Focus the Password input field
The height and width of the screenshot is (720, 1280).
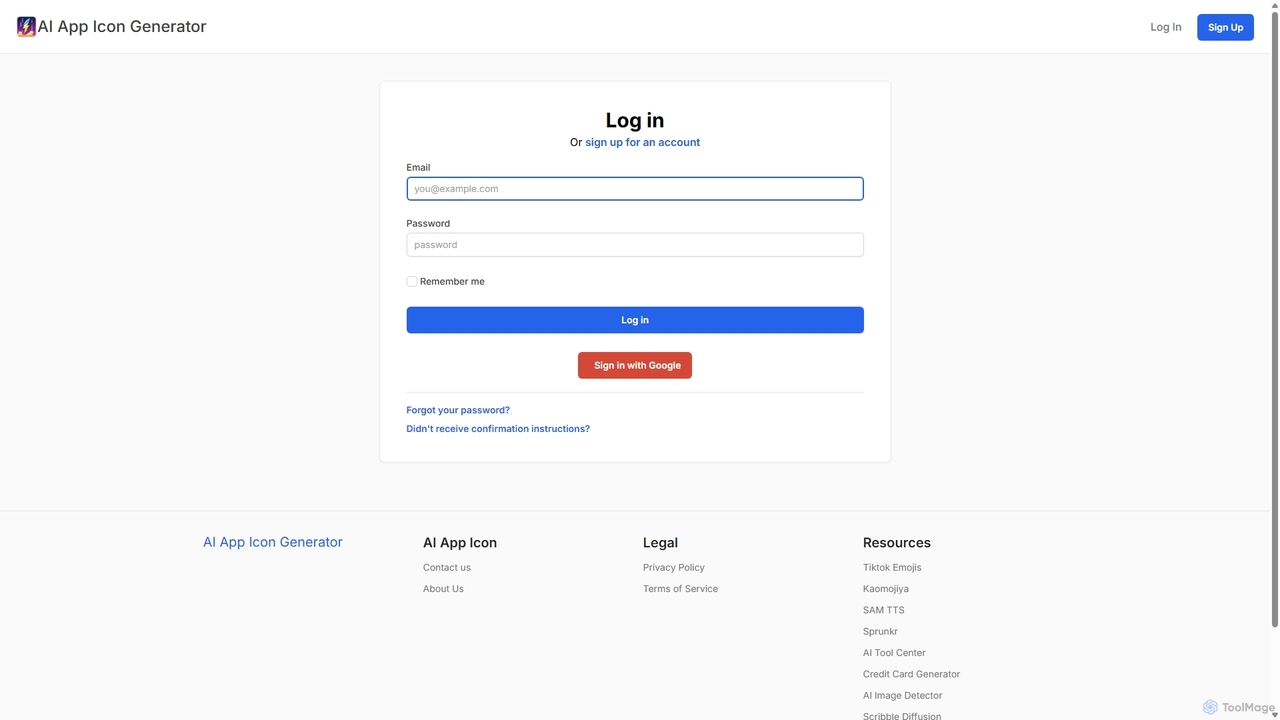(x=635, y=245)
